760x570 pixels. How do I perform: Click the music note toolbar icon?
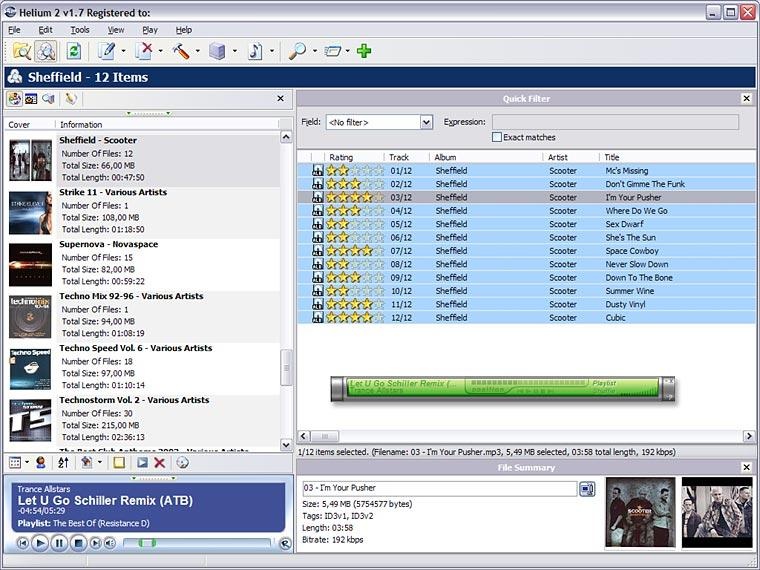coord(255,51)
